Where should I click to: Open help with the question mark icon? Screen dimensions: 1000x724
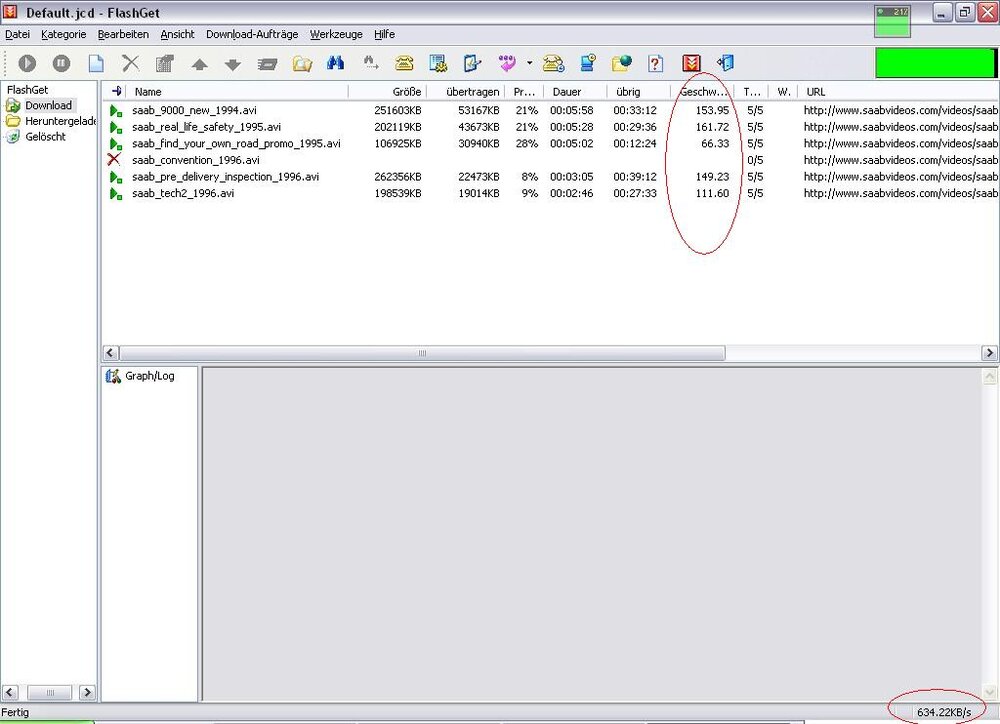[656, 63]
